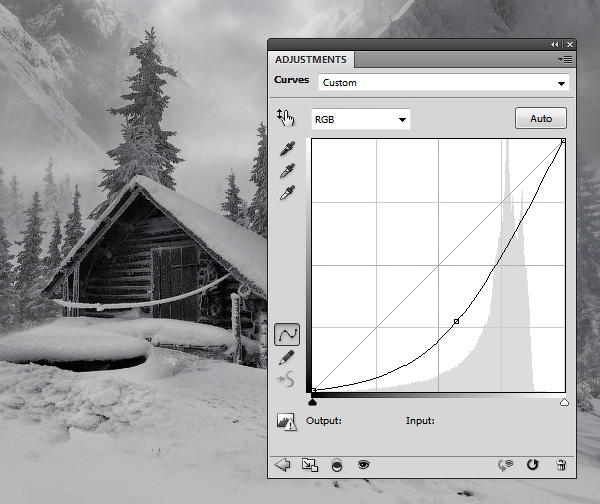Click the Auto button
This screenshot has height=504, width=600.
(x=541, y=118)
